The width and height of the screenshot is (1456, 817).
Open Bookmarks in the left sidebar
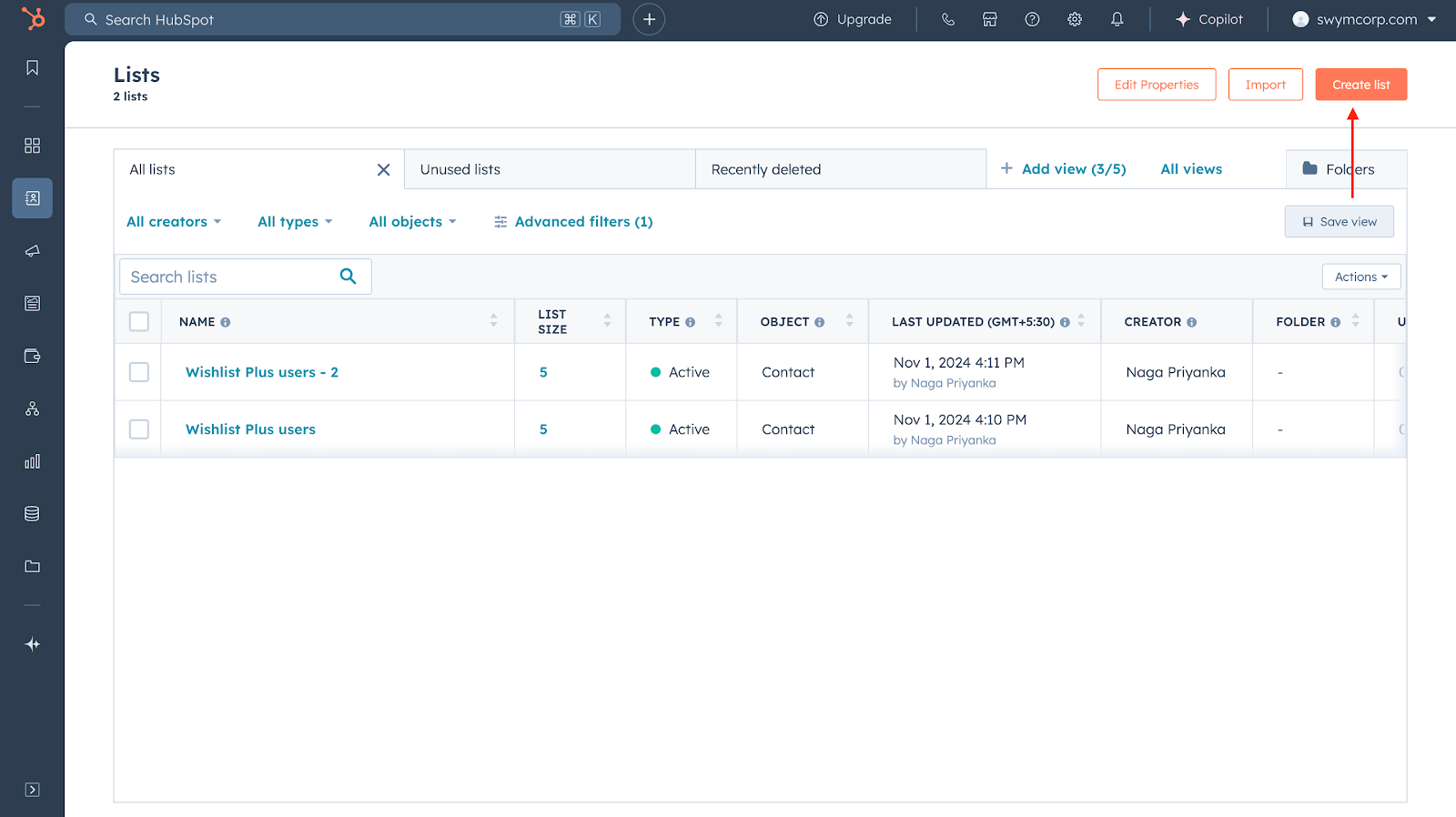(x=33, y=67)
